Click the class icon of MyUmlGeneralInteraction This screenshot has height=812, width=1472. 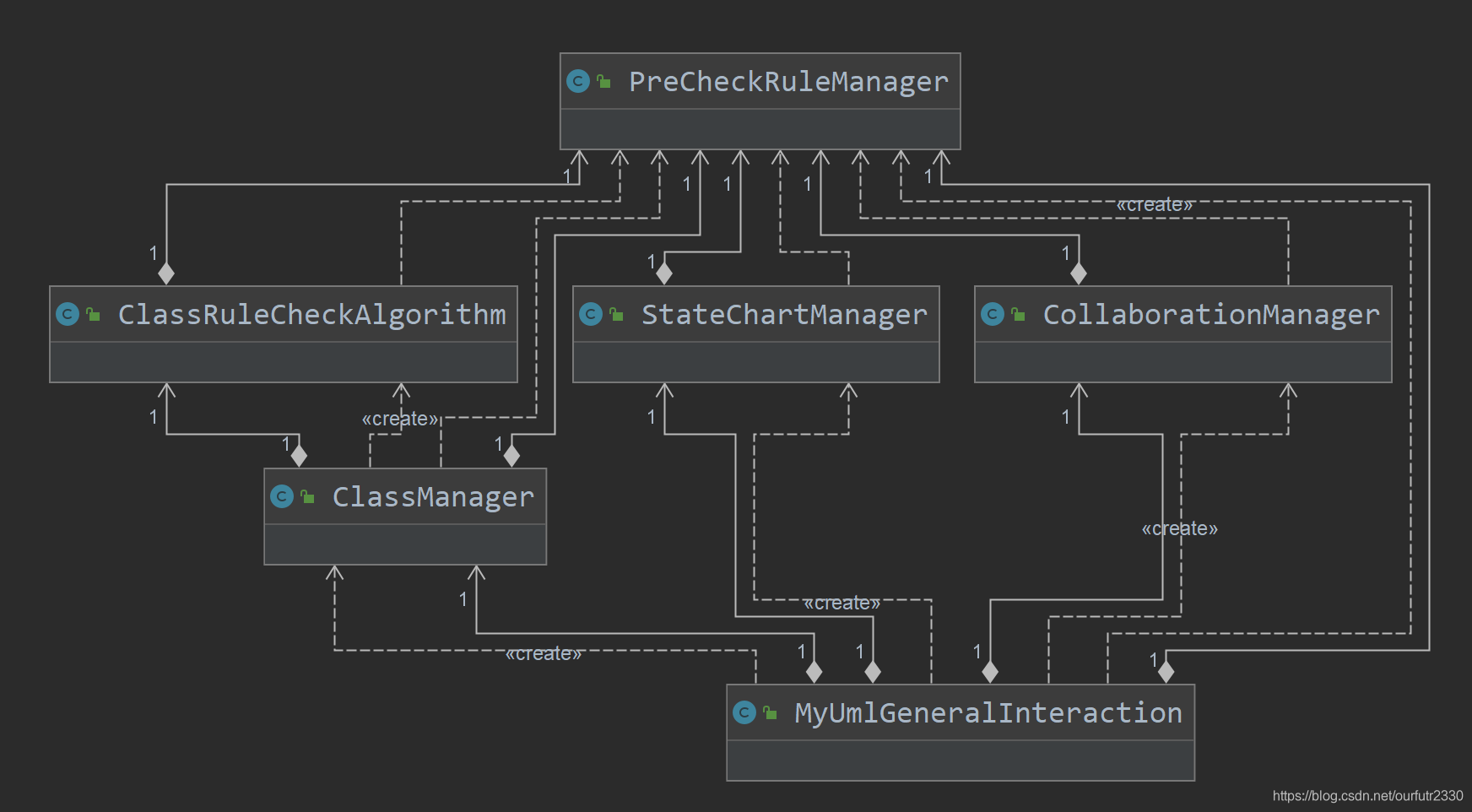744,712
